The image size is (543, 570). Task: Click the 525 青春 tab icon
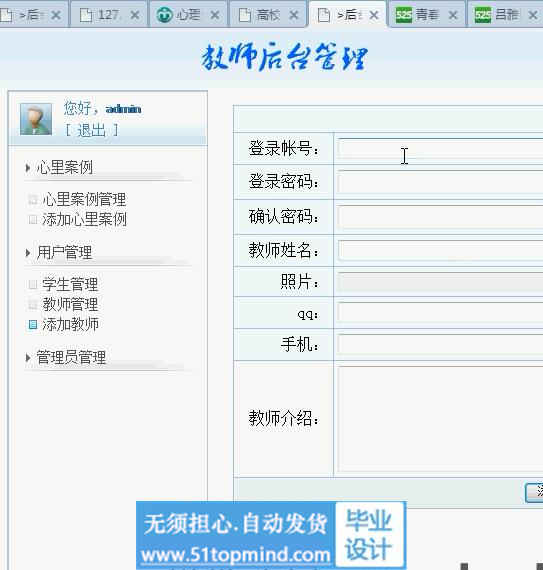403,15
